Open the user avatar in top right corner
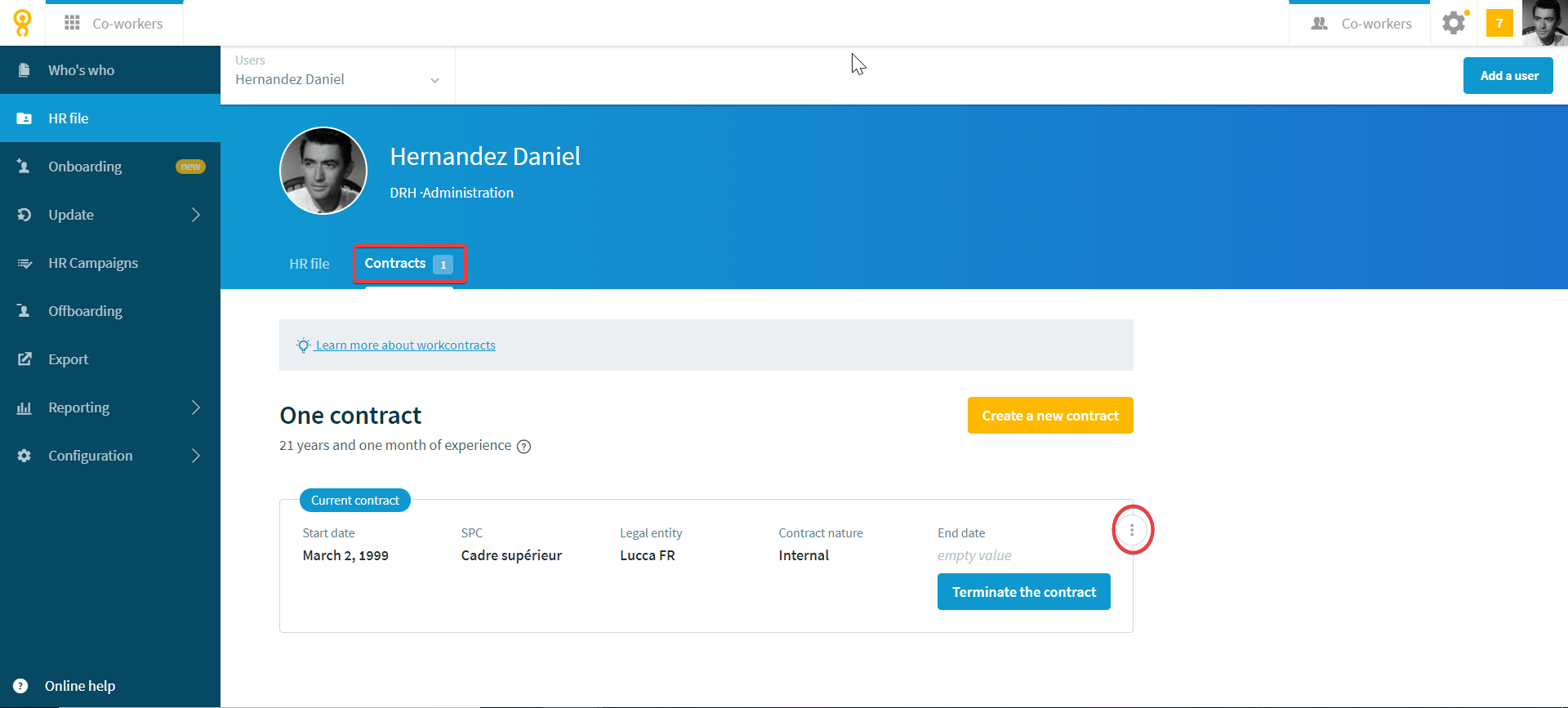Viewport: 1568px width, 708px height. click(x=1545, y=23)
